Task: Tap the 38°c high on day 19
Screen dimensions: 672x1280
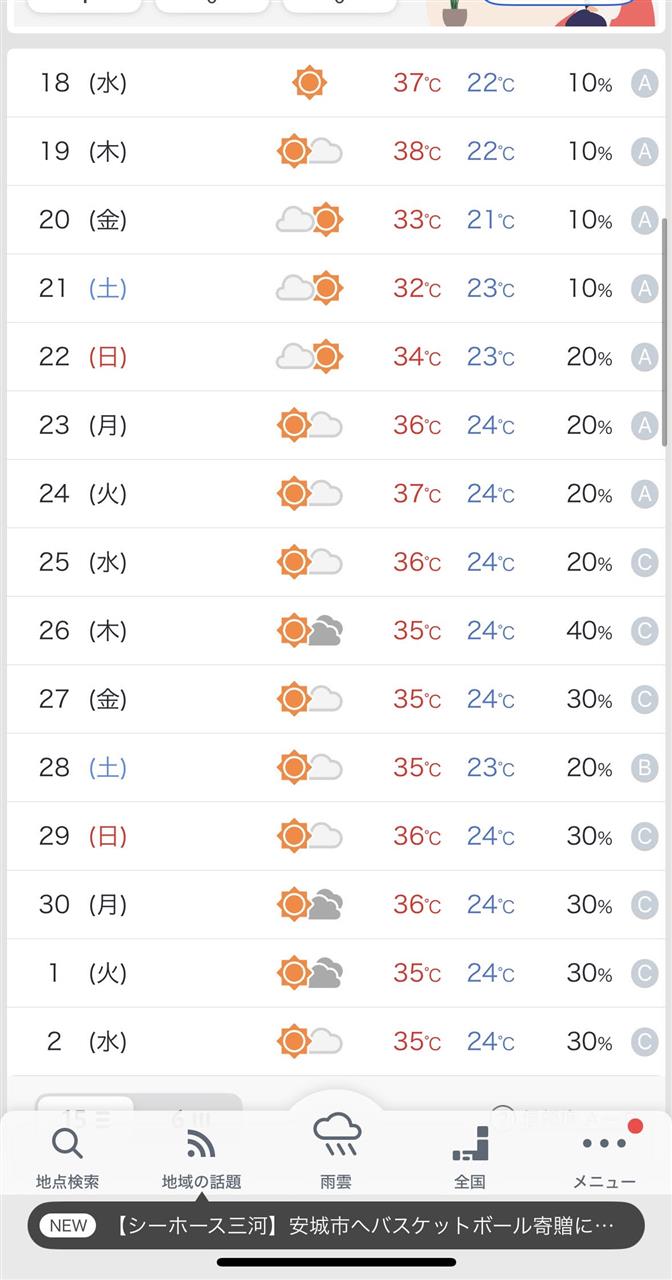Action: [416, 152]
